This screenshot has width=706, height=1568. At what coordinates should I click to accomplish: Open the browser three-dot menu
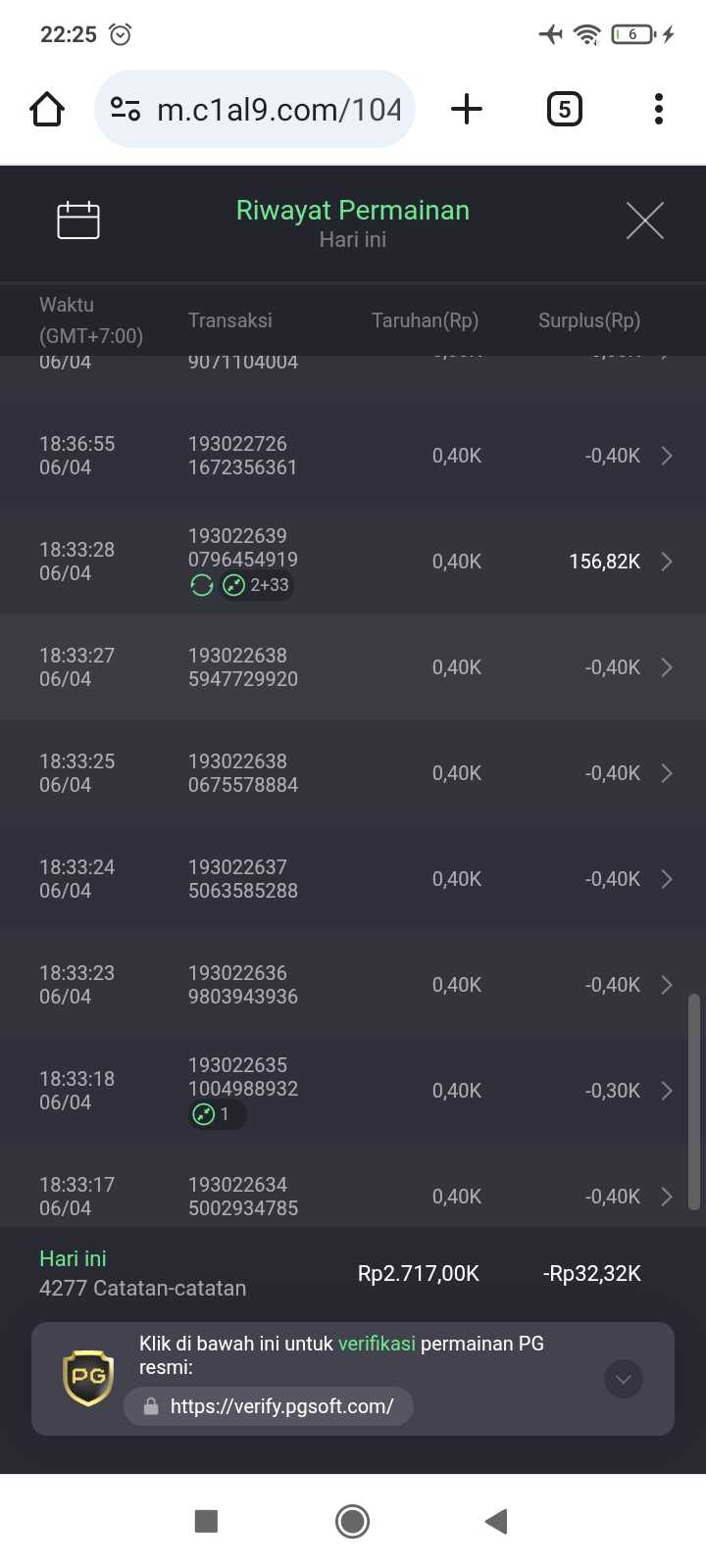[x=659, y=109]
